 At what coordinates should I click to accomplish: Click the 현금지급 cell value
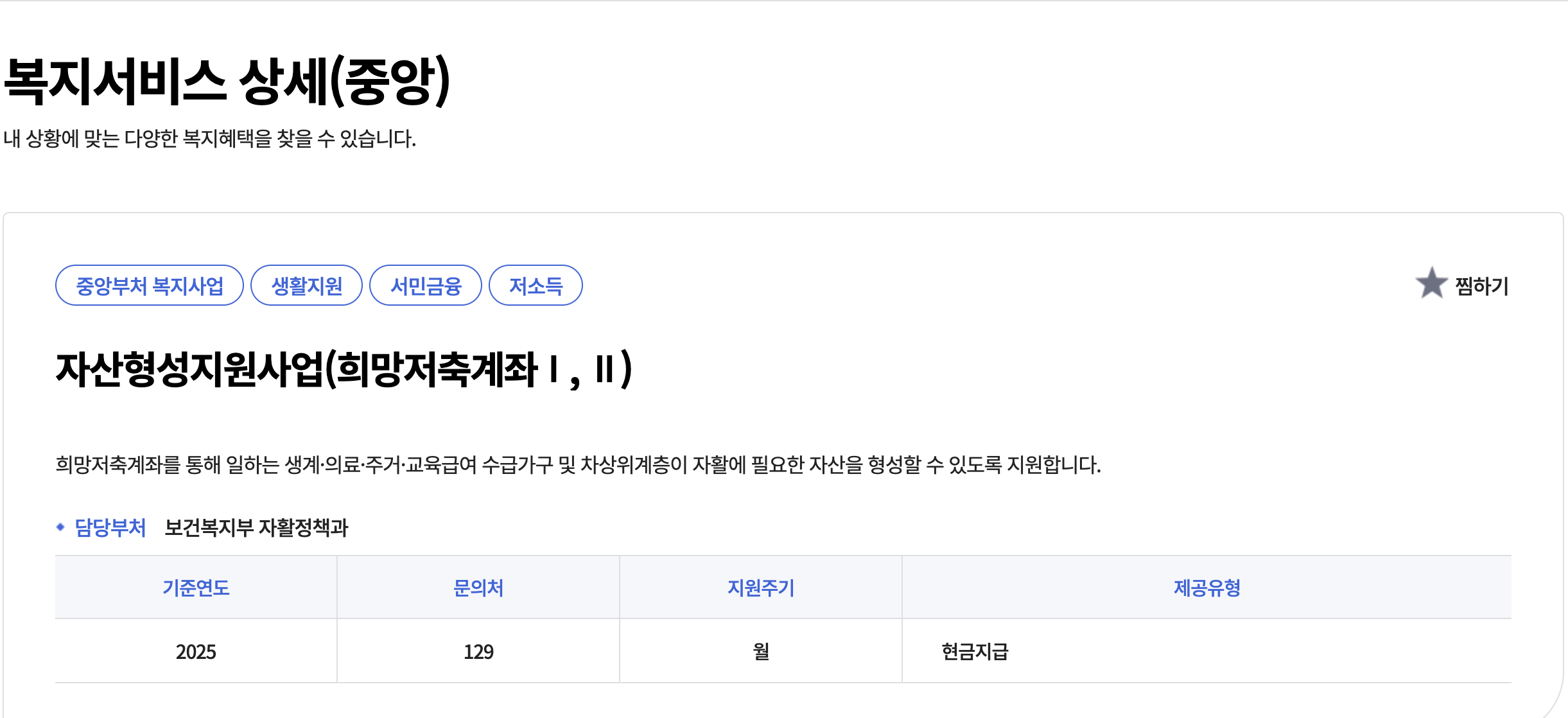point(975,651)
